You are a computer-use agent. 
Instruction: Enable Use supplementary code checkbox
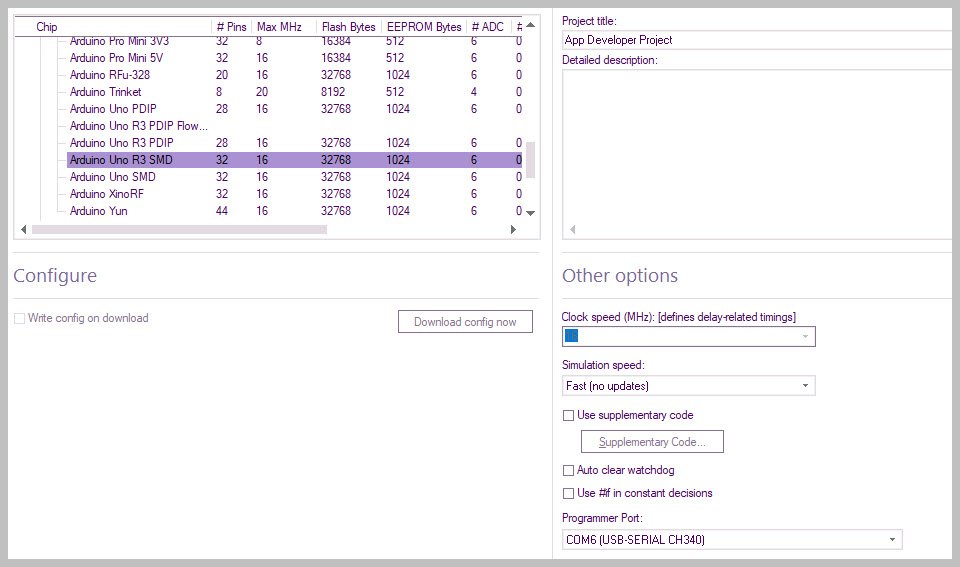568,416
